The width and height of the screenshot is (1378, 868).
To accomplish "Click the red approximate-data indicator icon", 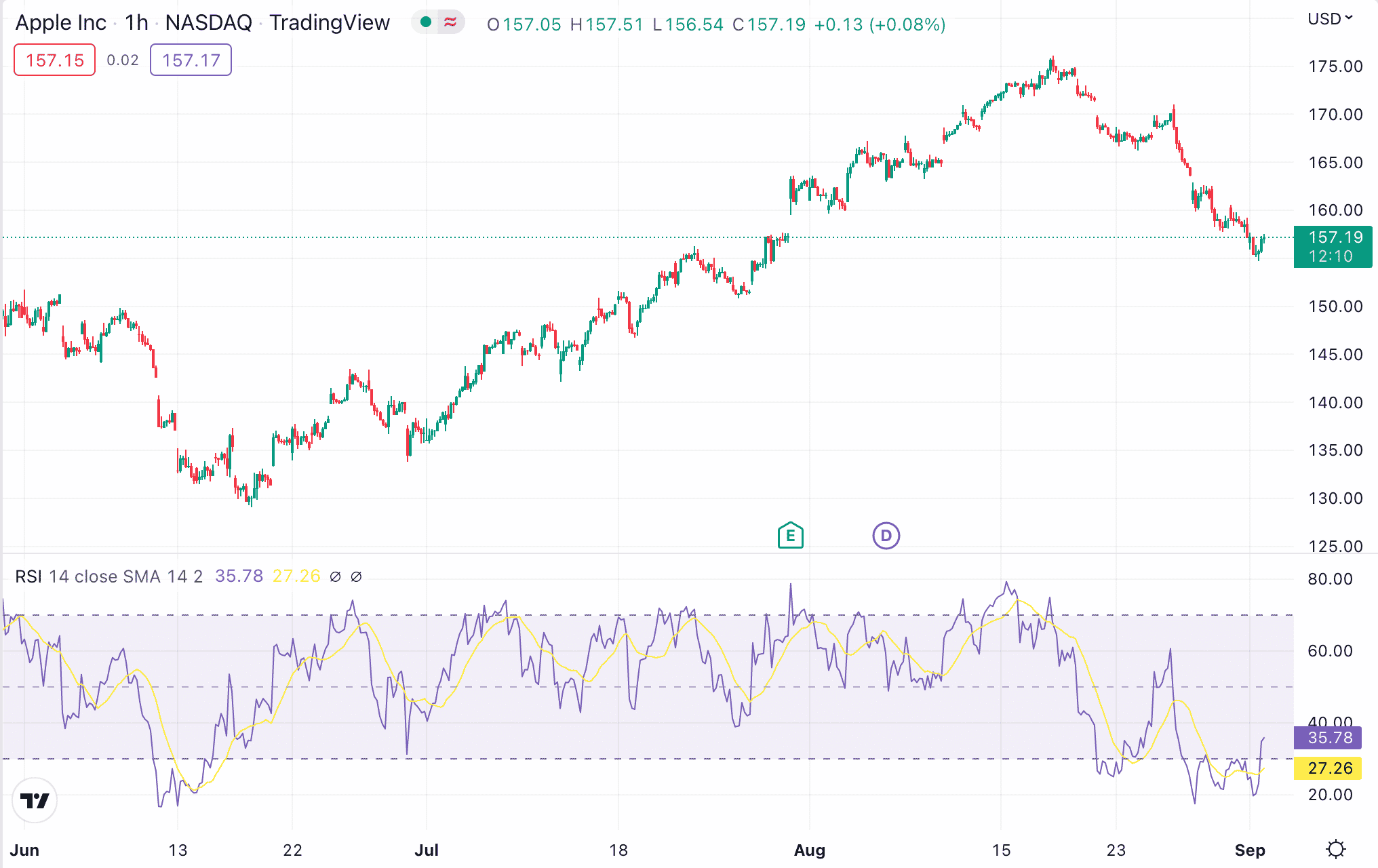I will 450,22.
